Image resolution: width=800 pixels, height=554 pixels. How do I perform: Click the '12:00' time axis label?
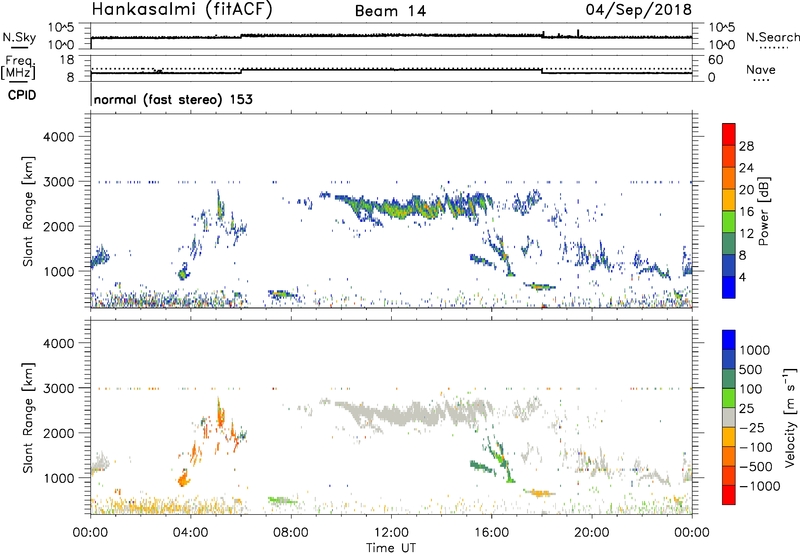[391, 533]
